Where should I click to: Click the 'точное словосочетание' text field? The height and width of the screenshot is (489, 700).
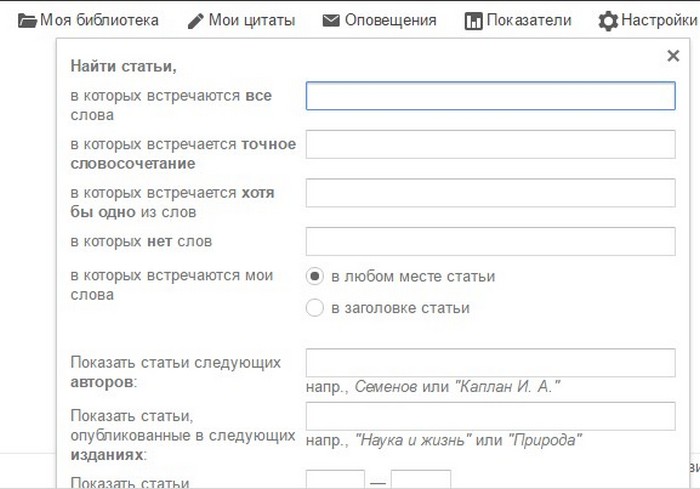490,144
